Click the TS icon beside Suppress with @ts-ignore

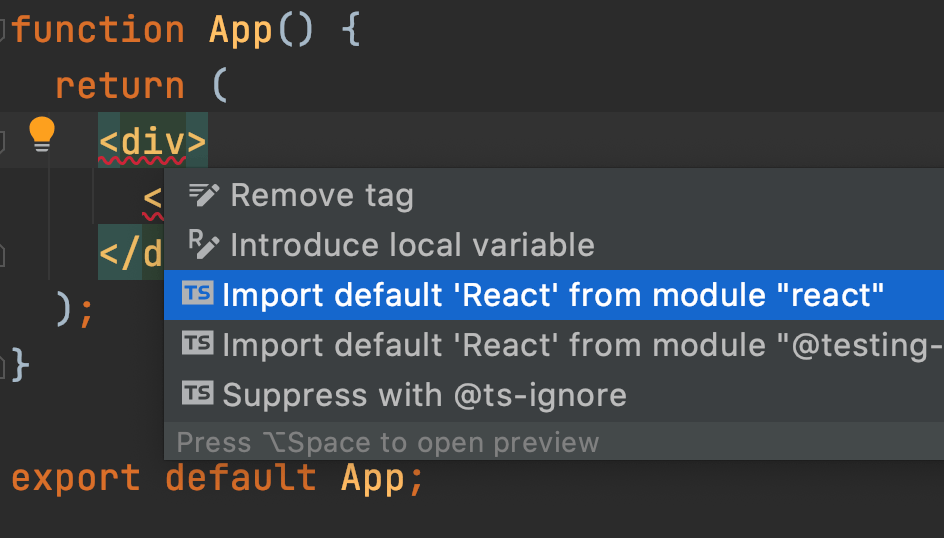[197, 394]
